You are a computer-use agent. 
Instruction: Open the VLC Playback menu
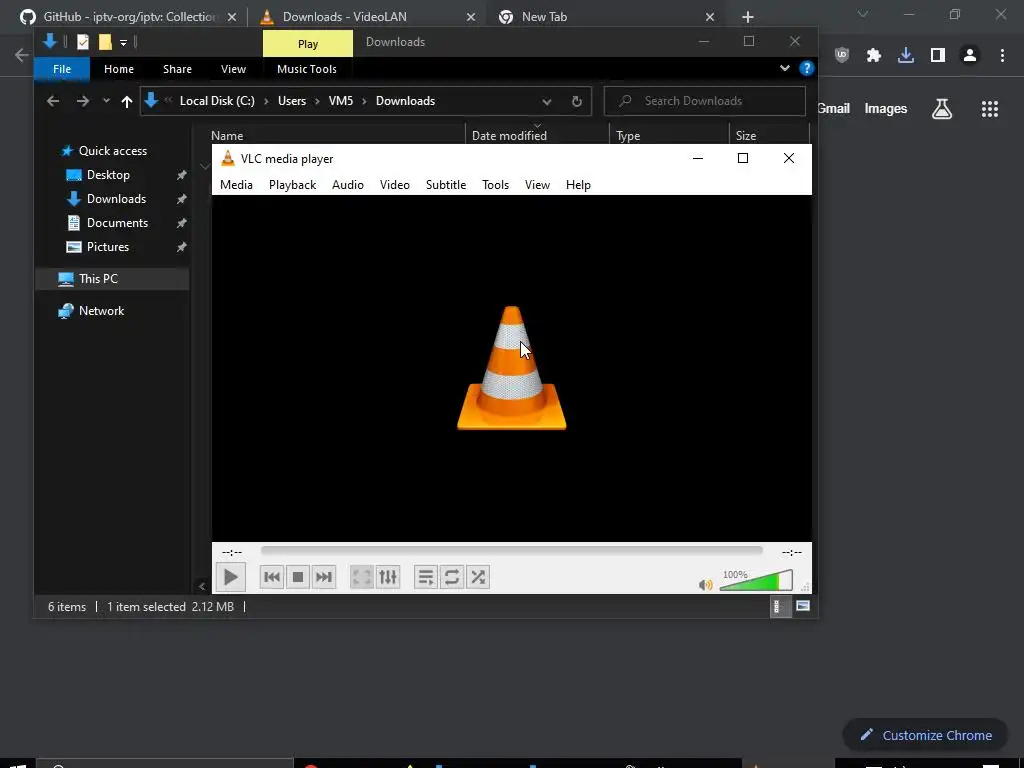pos(293,185)
